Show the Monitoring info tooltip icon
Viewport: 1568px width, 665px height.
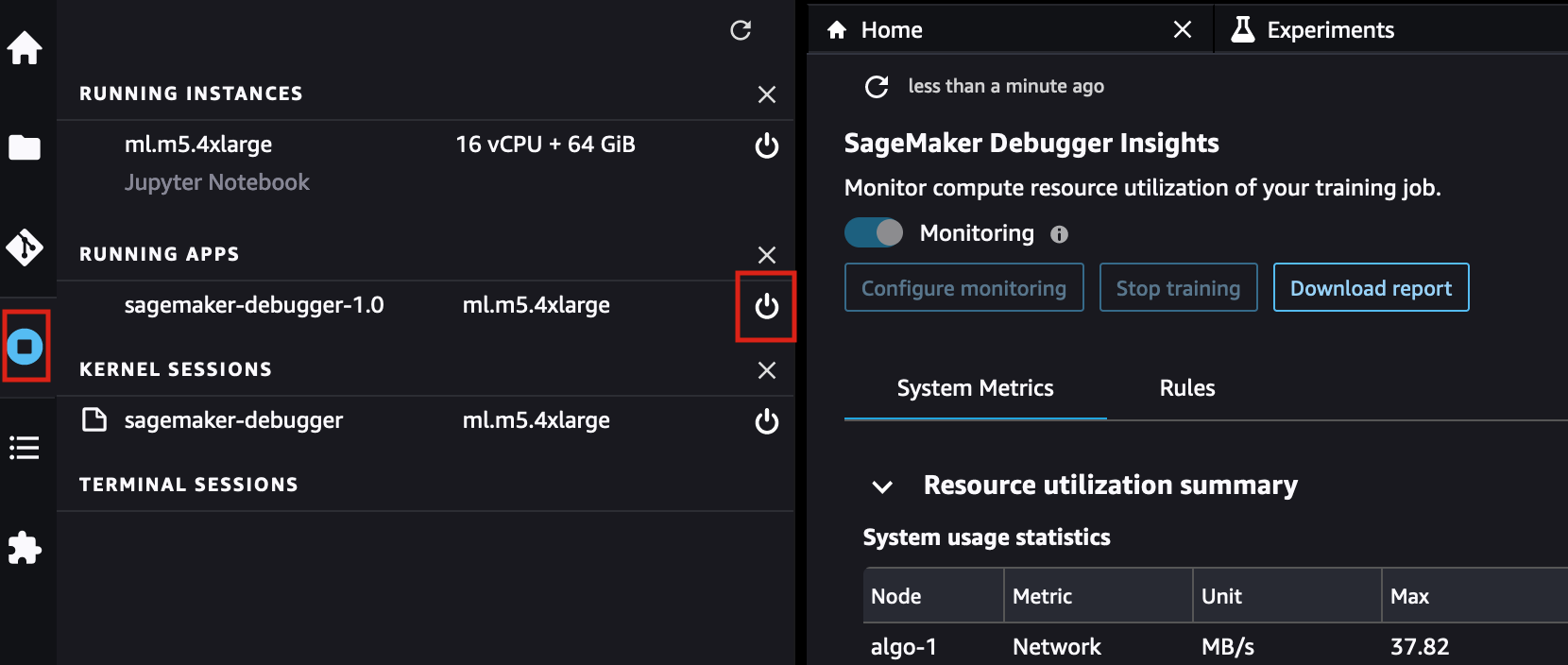1060,234
